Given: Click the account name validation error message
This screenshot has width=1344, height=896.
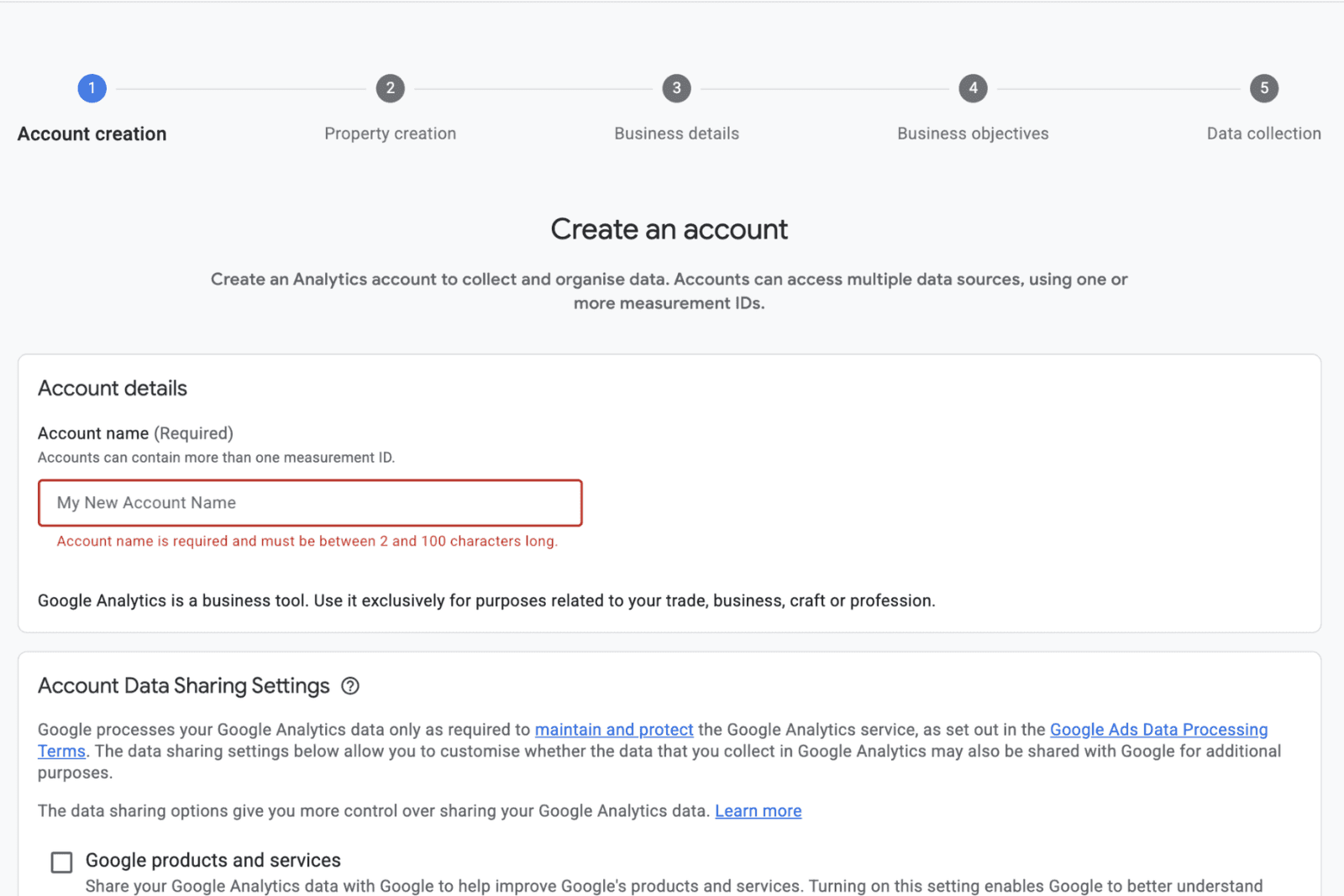Looking at the screenshot, I should click(307, 542).
